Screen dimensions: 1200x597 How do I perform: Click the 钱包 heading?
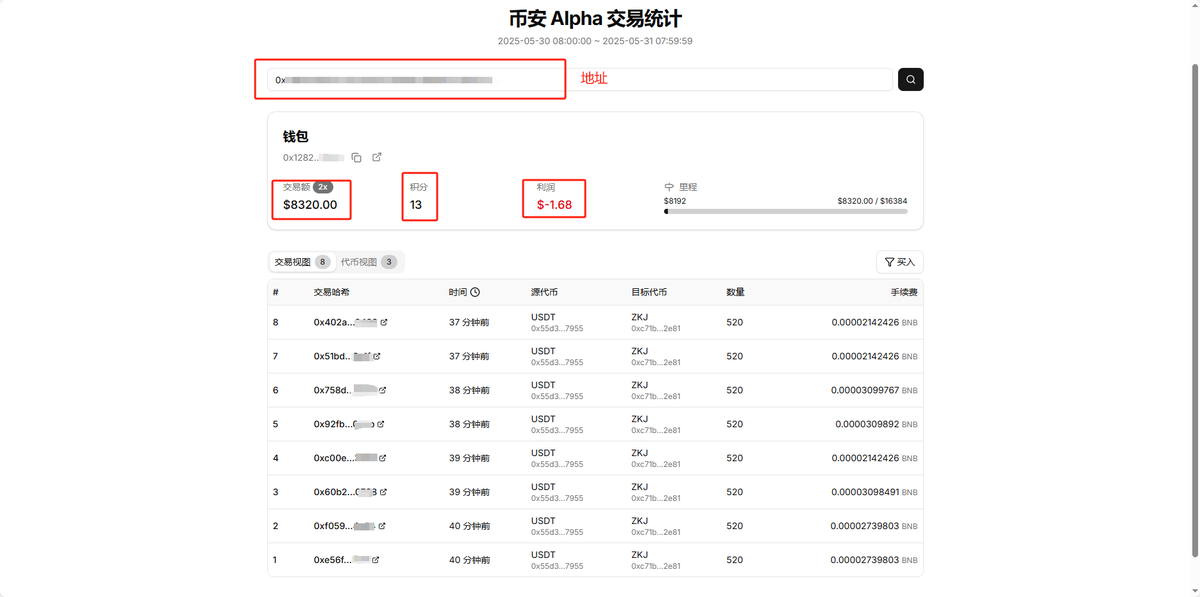(x=295, y=136)
